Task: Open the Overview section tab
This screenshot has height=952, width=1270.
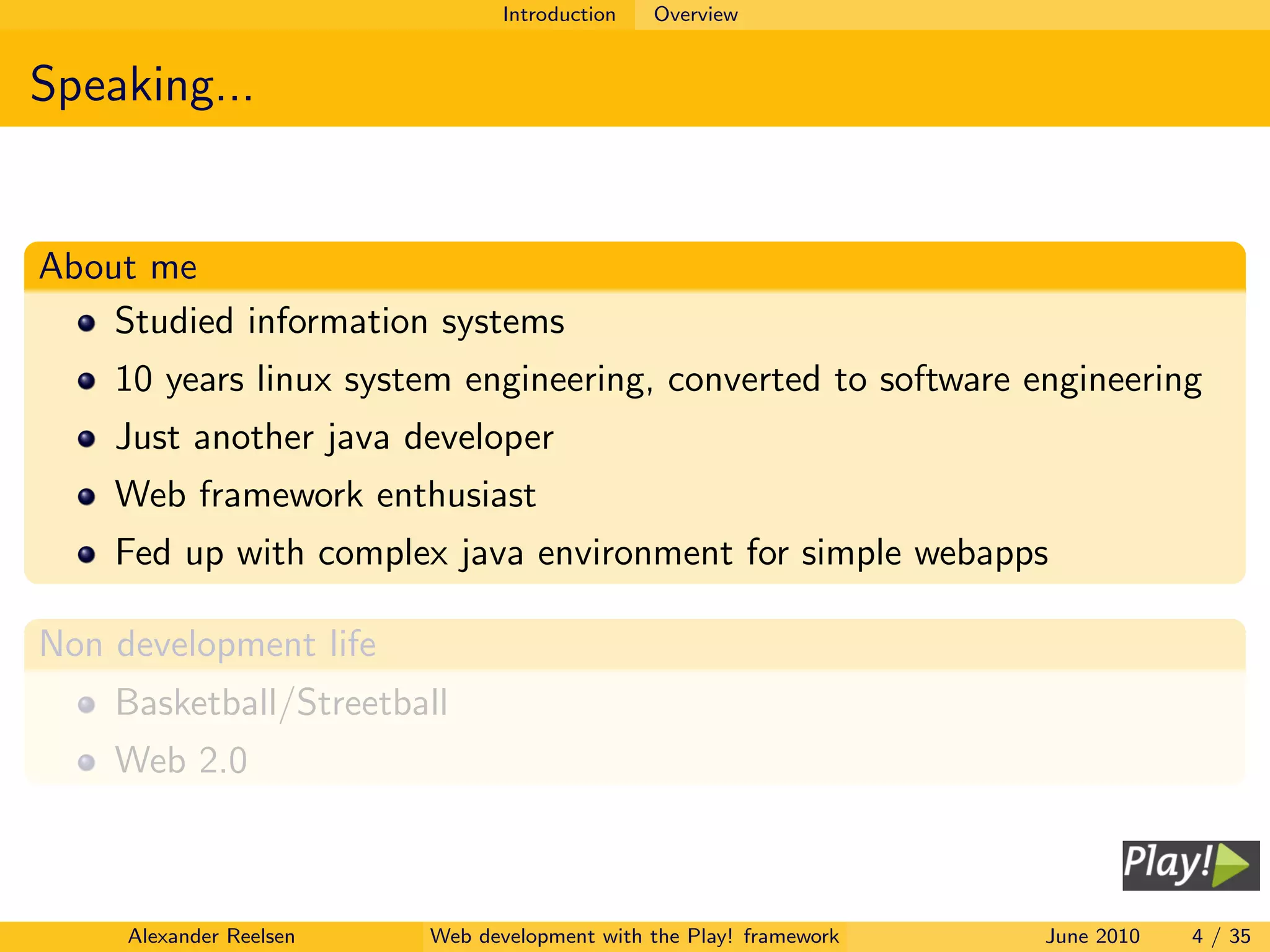Action: (x=696, y=14)
